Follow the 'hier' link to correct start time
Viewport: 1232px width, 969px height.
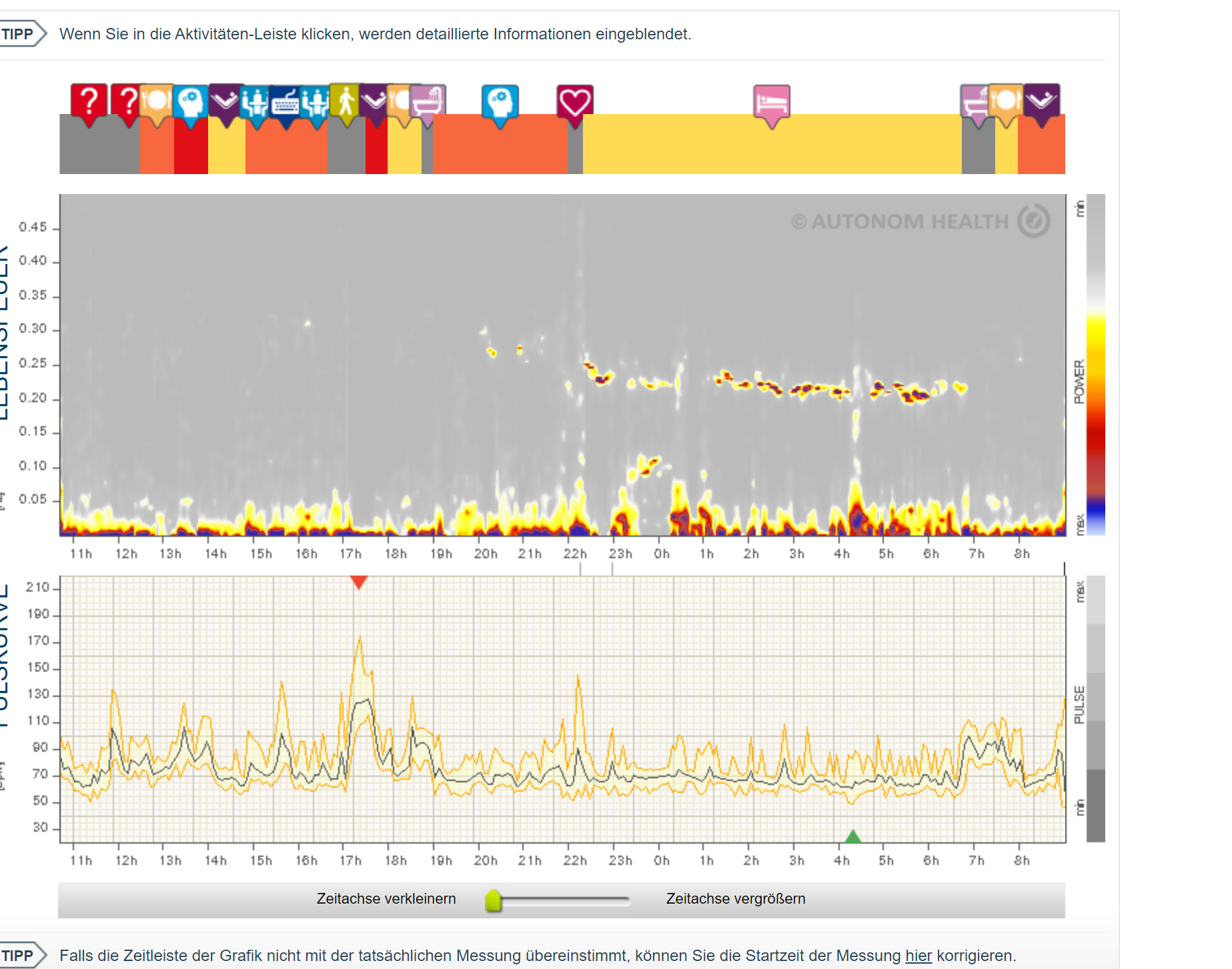tap(918, 956)
